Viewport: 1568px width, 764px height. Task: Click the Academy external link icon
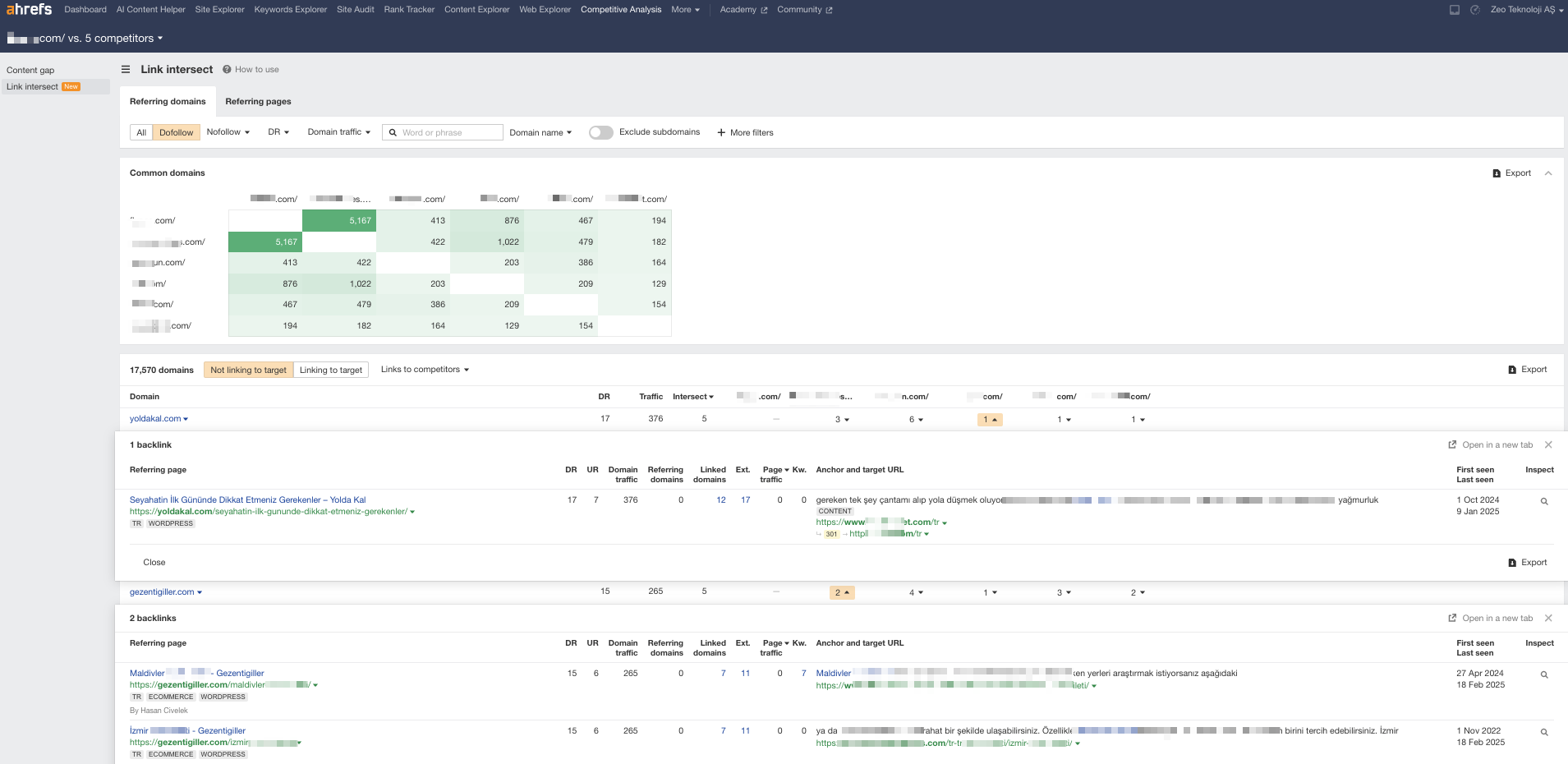[x=764, y=11]
